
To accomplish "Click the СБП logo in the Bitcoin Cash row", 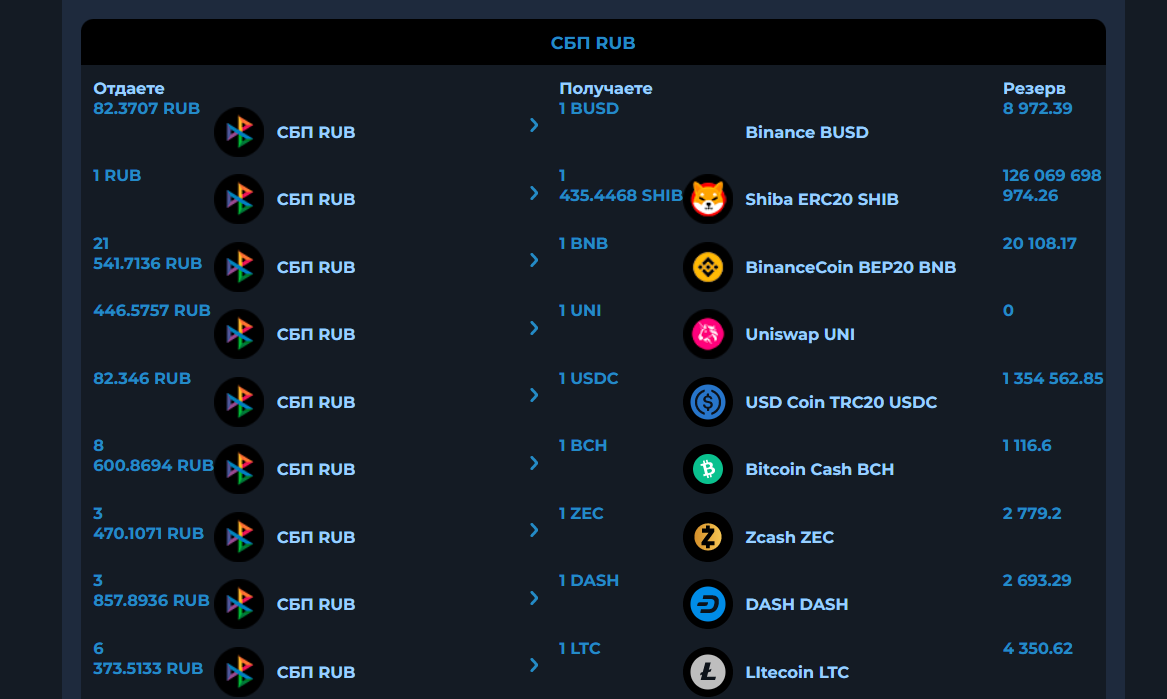I will point(239,469).
